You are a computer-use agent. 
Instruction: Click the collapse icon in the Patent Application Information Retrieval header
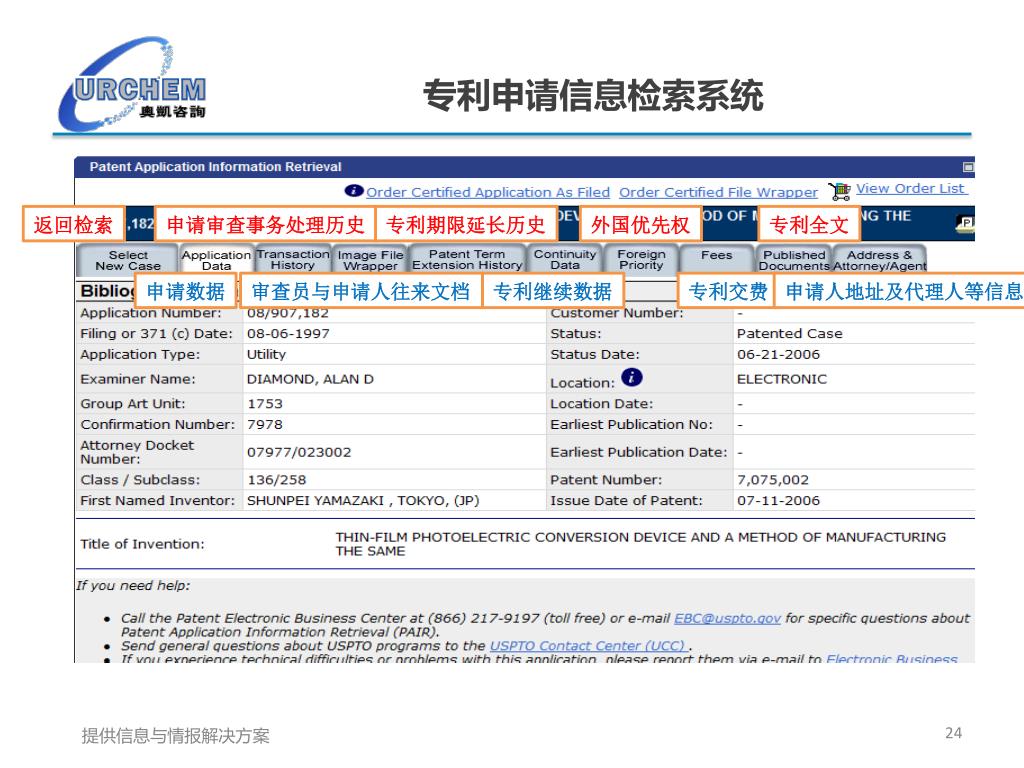968,167
